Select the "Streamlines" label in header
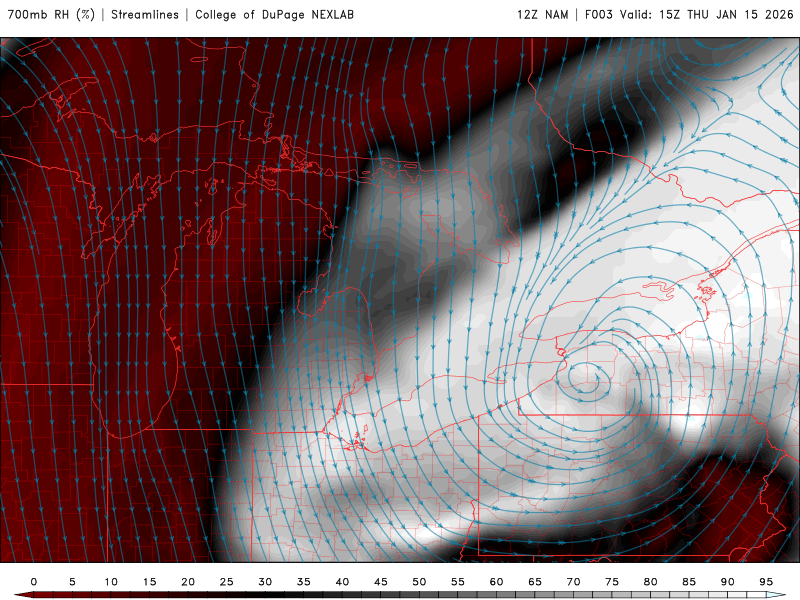 145,14
